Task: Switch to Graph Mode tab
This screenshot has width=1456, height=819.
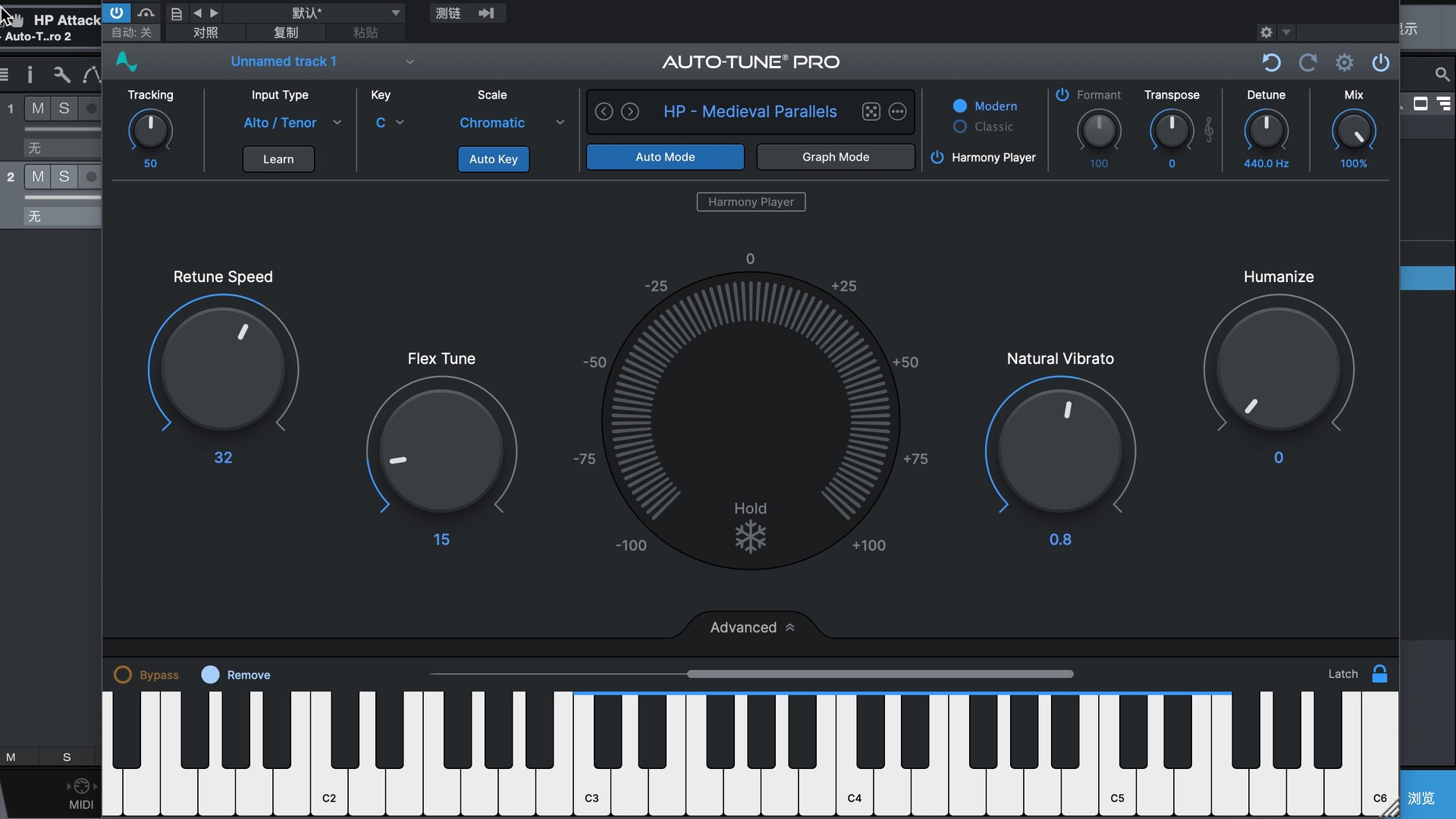Action: pos(836,157)
